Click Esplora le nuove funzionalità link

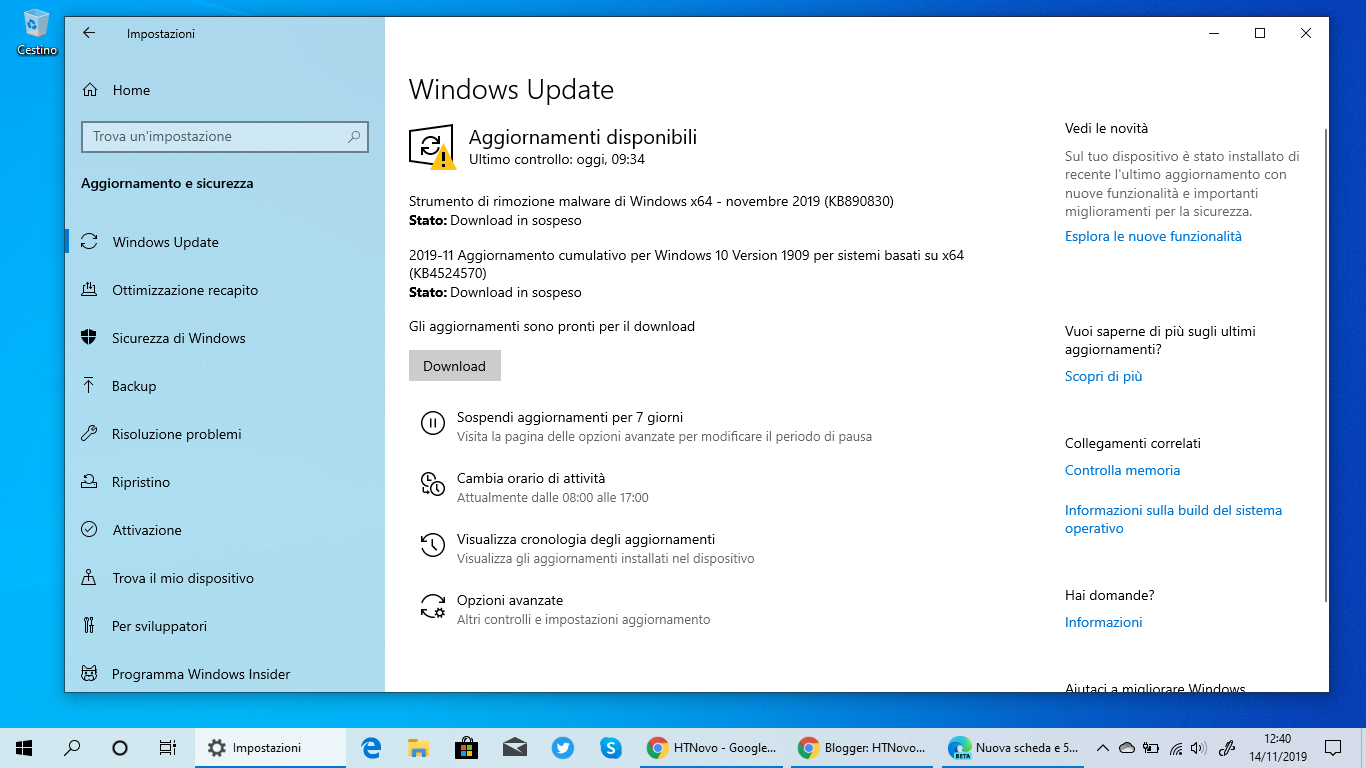[x=1153, y=237]
